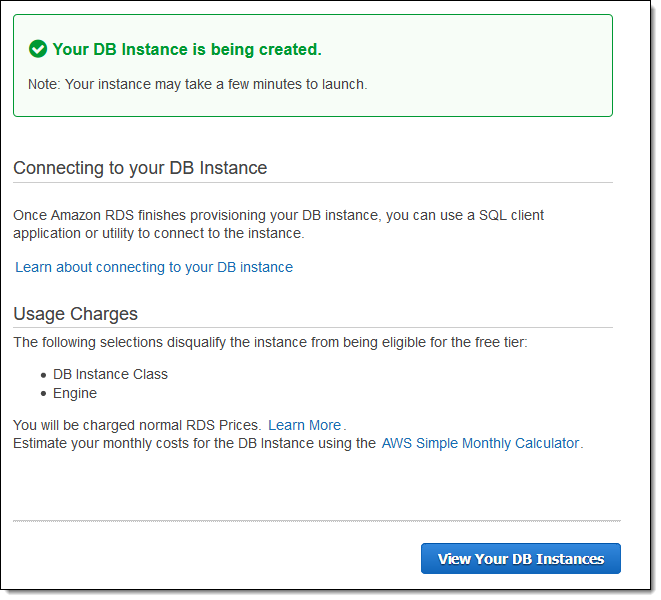The height and width of the screenshot is (600, 661).
Task: Select the 'Connecting to your DB Instance' heading
Action: point(140,168)
